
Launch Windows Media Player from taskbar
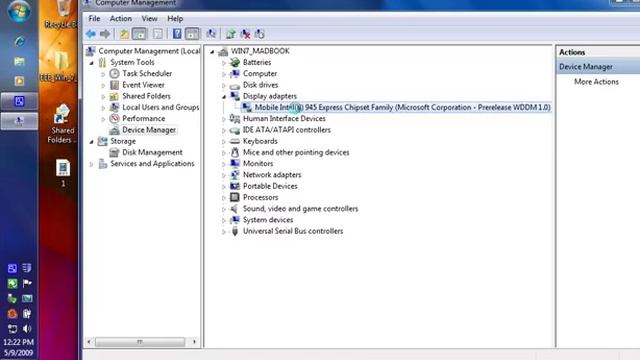(x=19, y=81)
